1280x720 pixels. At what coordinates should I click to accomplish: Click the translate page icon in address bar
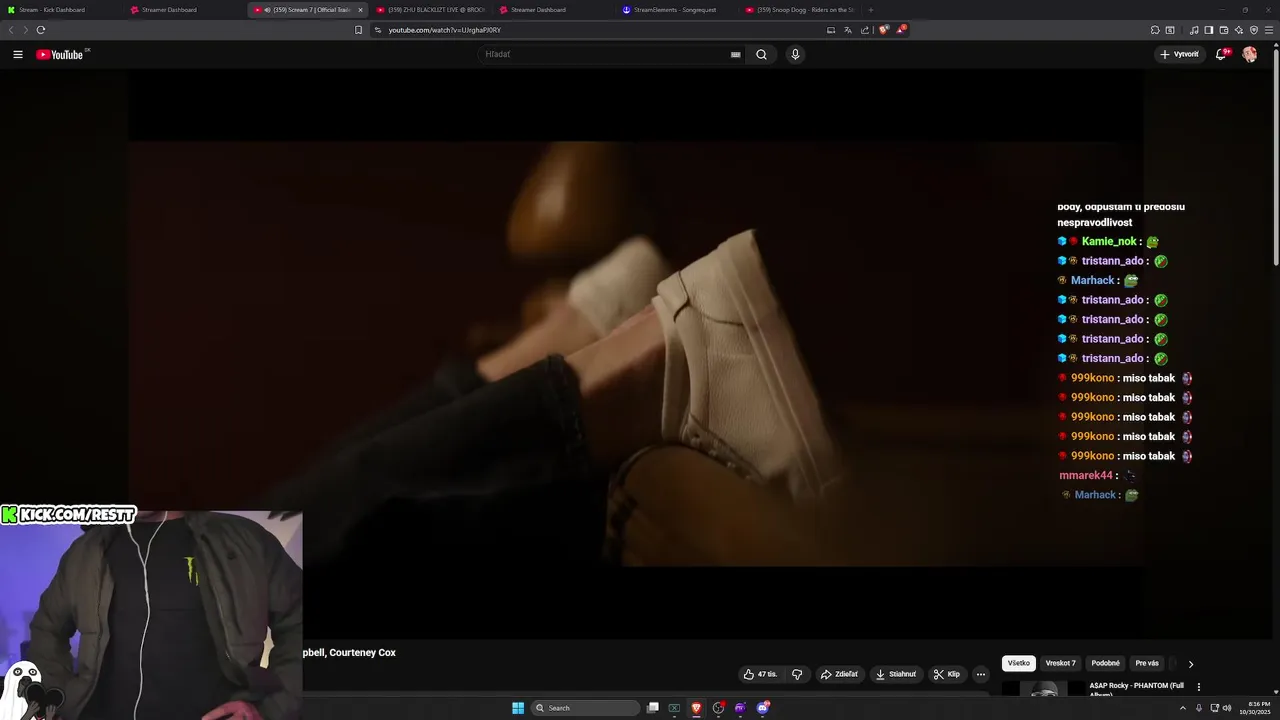pyautogui.click(x=848, y=30)
